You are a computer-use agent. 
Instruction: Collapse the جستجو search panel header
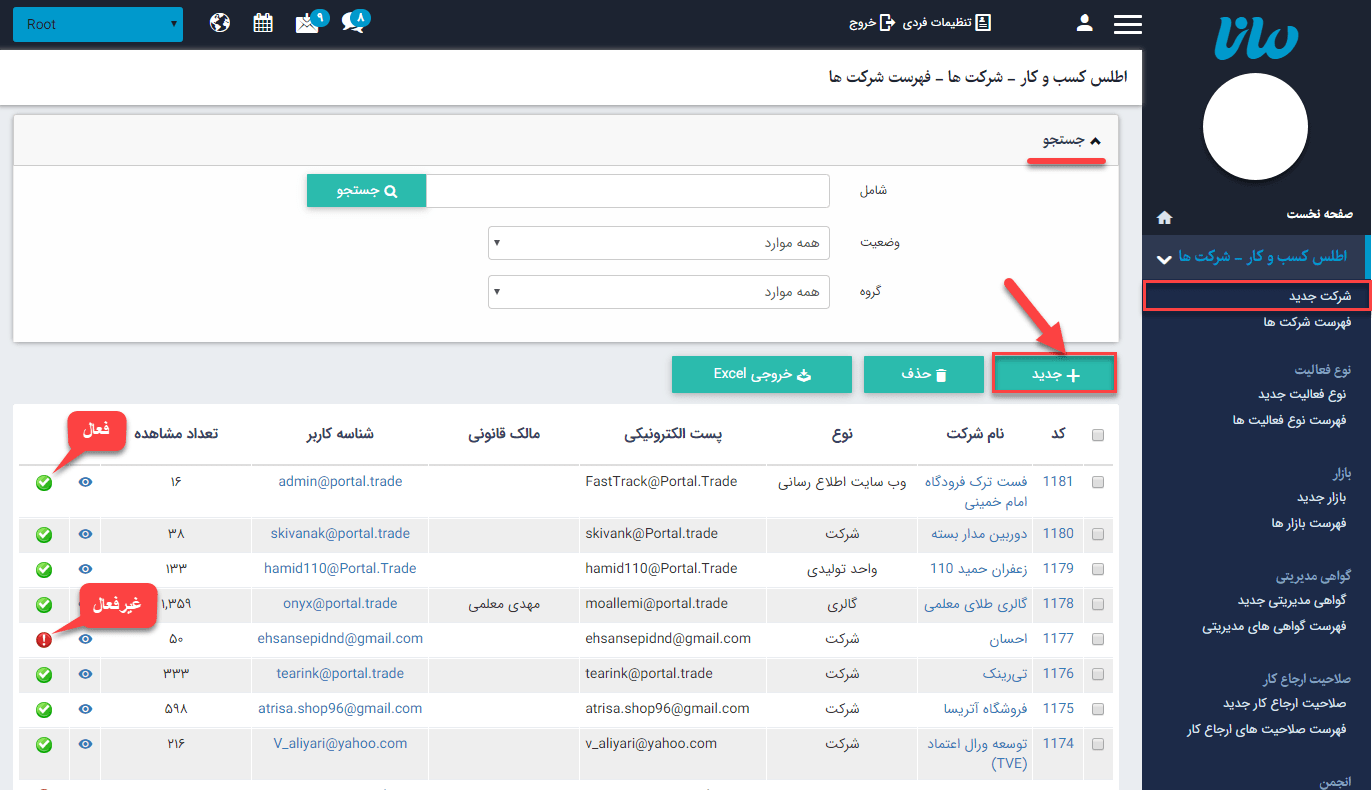1068,141
